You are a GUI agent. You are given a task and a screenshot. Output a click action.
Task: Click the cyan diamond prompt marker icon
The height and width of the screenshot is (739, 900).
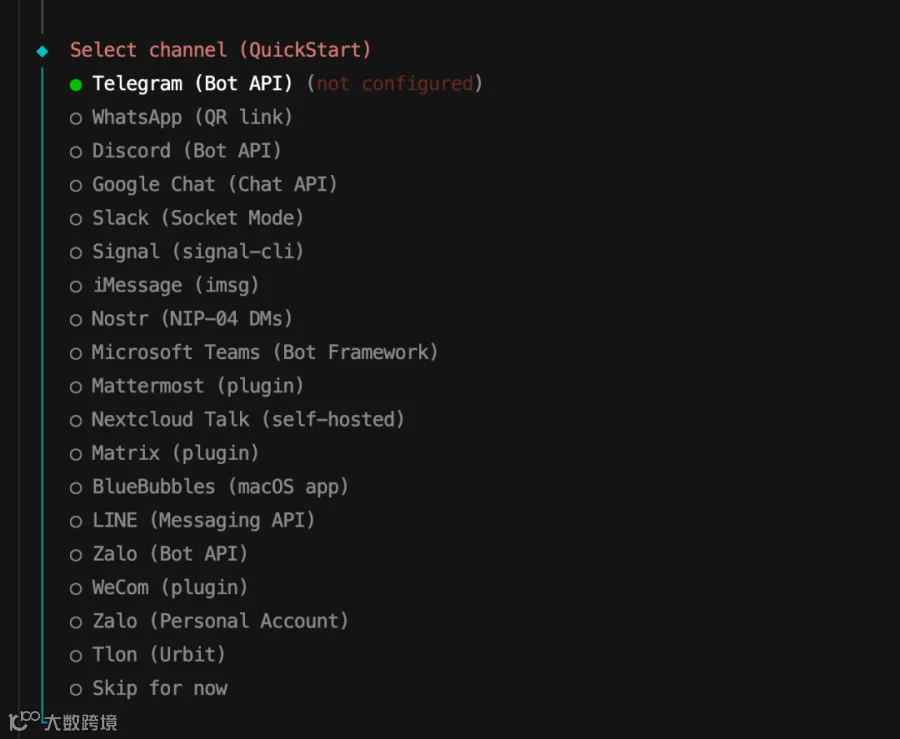pyautogui.click(x=42, y=50)
